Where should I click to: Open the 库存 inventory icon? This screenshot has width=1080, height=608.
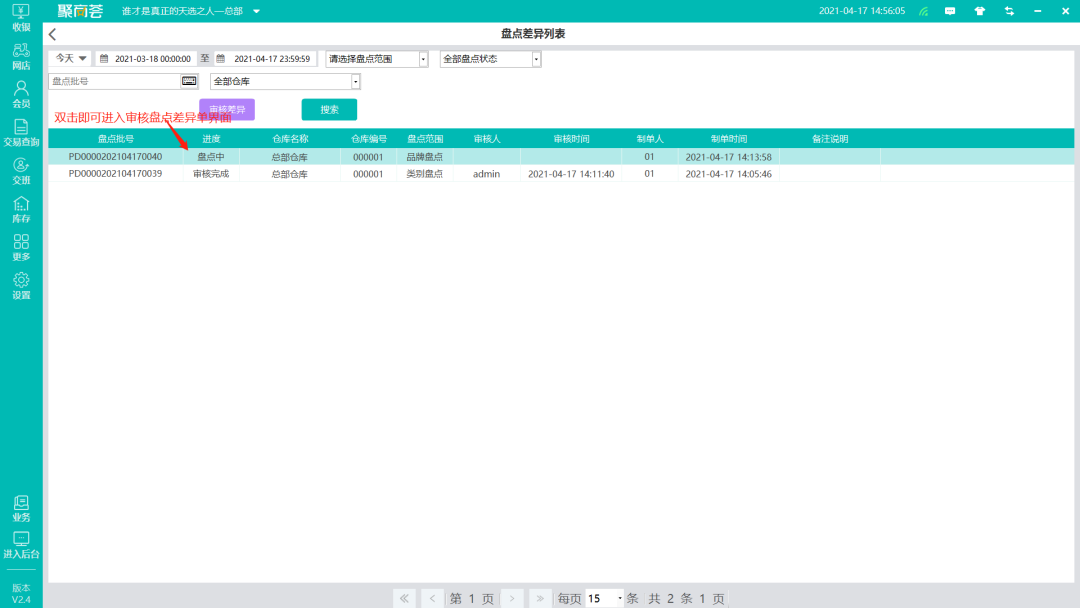21,208
